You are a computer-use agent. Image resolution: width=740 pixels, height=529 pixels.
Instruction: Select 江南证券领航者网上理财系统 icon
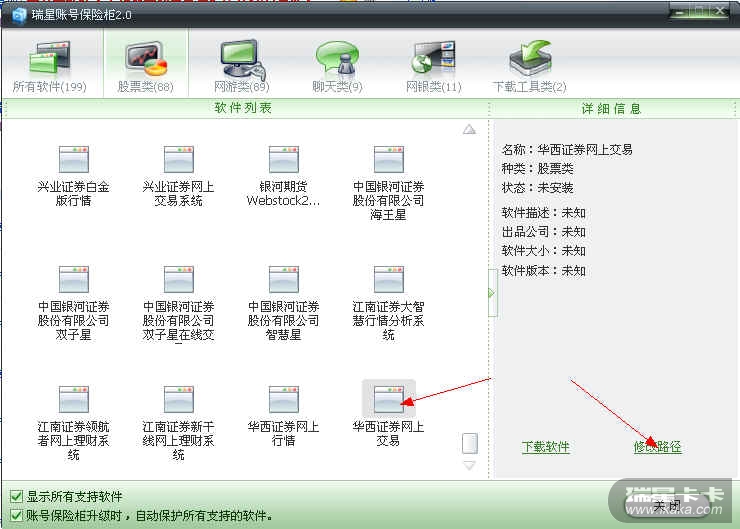(x=74, y=399)
